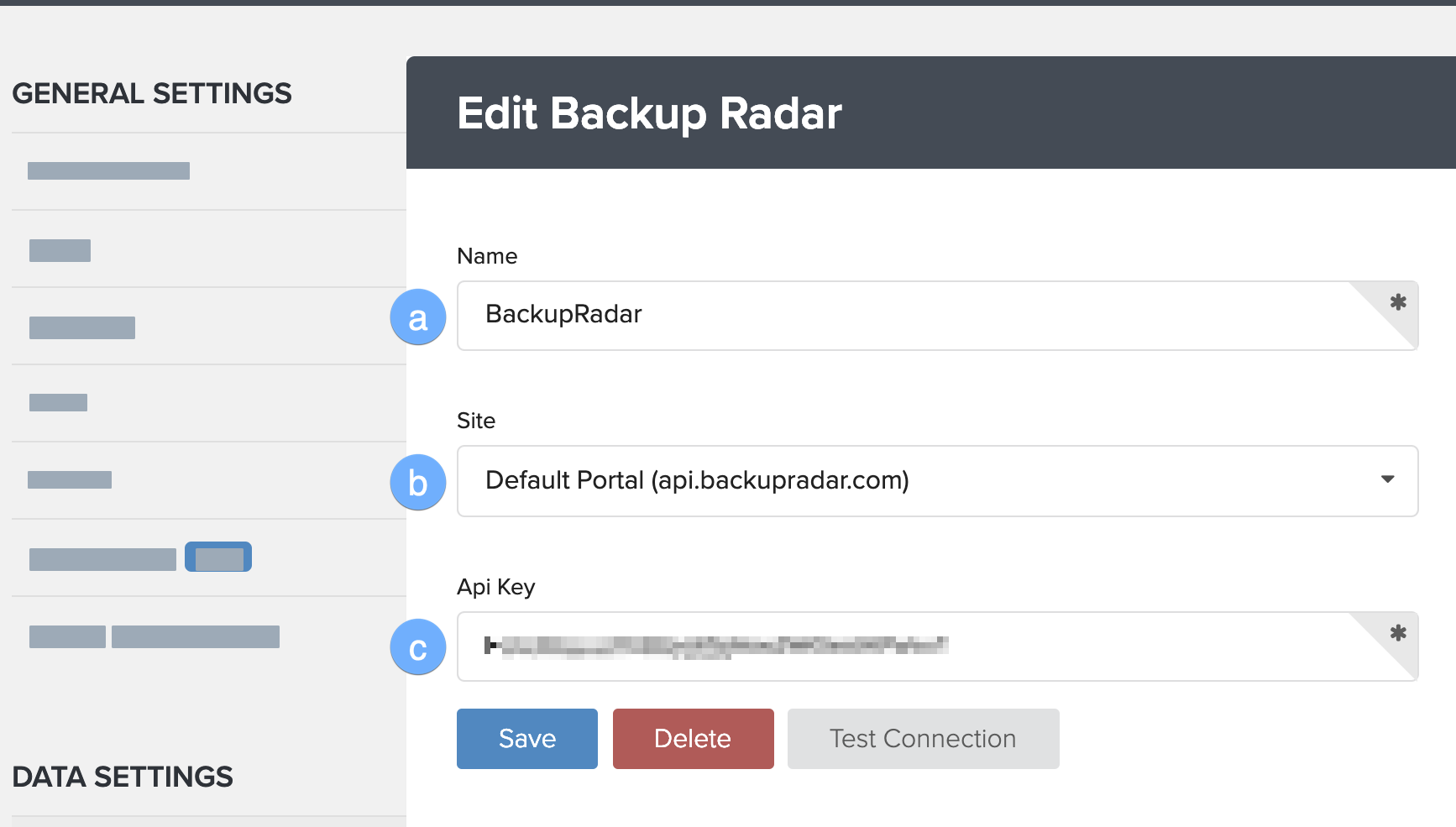This screenshot has height=827, width=1456.
Task: Click the "a" annotation badge beside Name field
Action: pos(417,317)
